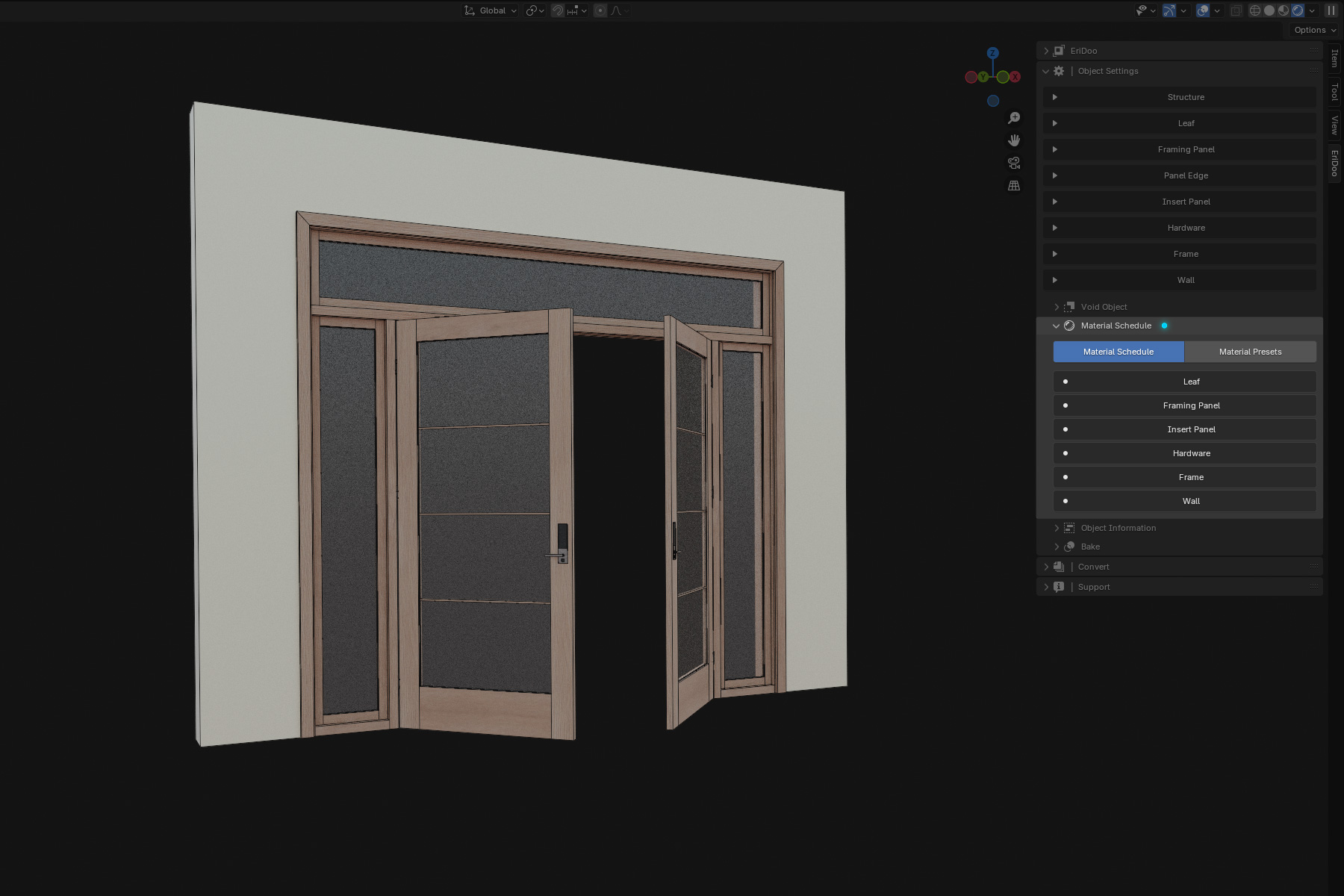This screenshot has width=1344, height=896.
Task: Switch perspective/orthographic with grid icon
Action: pyautogui.click(x=1014, y=185)
